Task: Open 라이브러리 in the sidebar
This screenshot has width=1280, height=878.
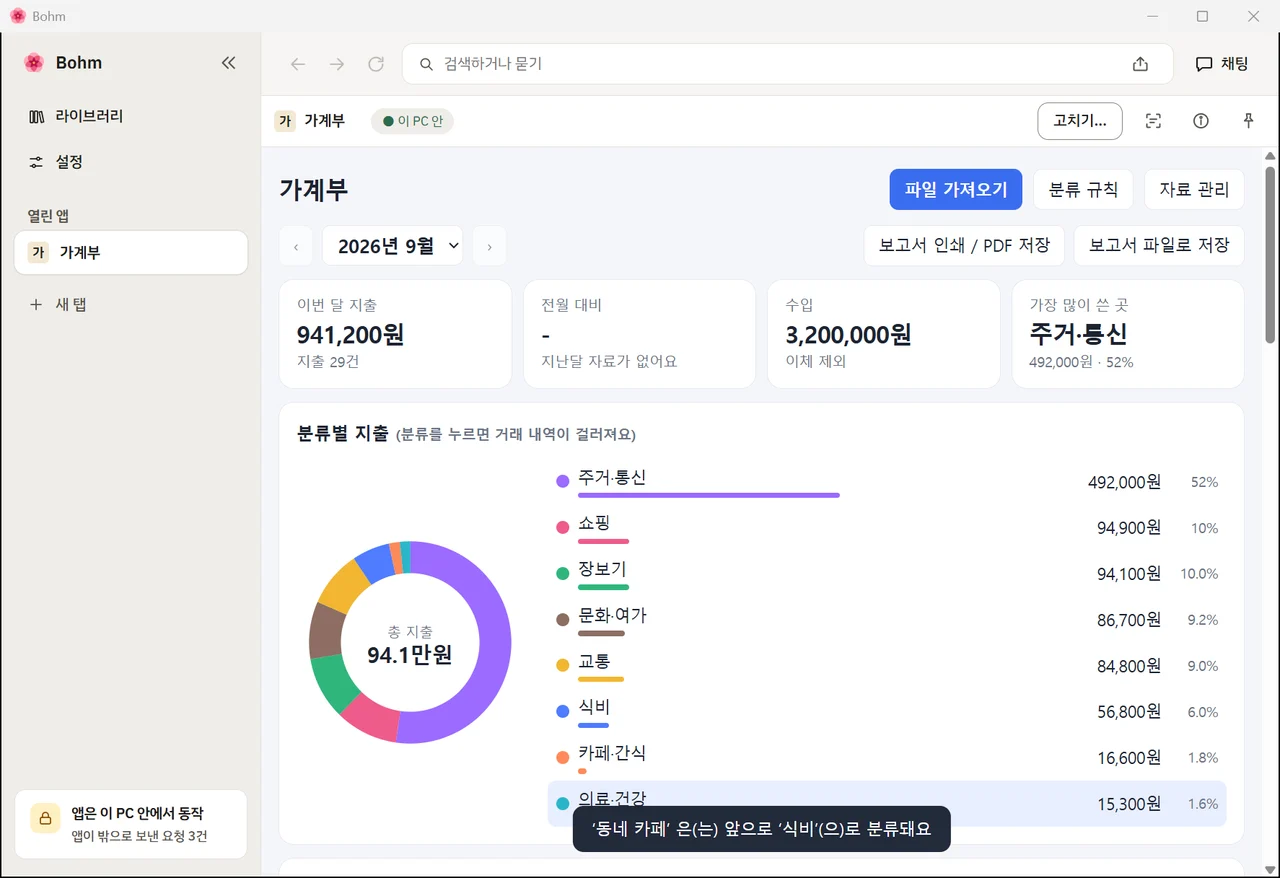Action: click(x=131, y=116)
